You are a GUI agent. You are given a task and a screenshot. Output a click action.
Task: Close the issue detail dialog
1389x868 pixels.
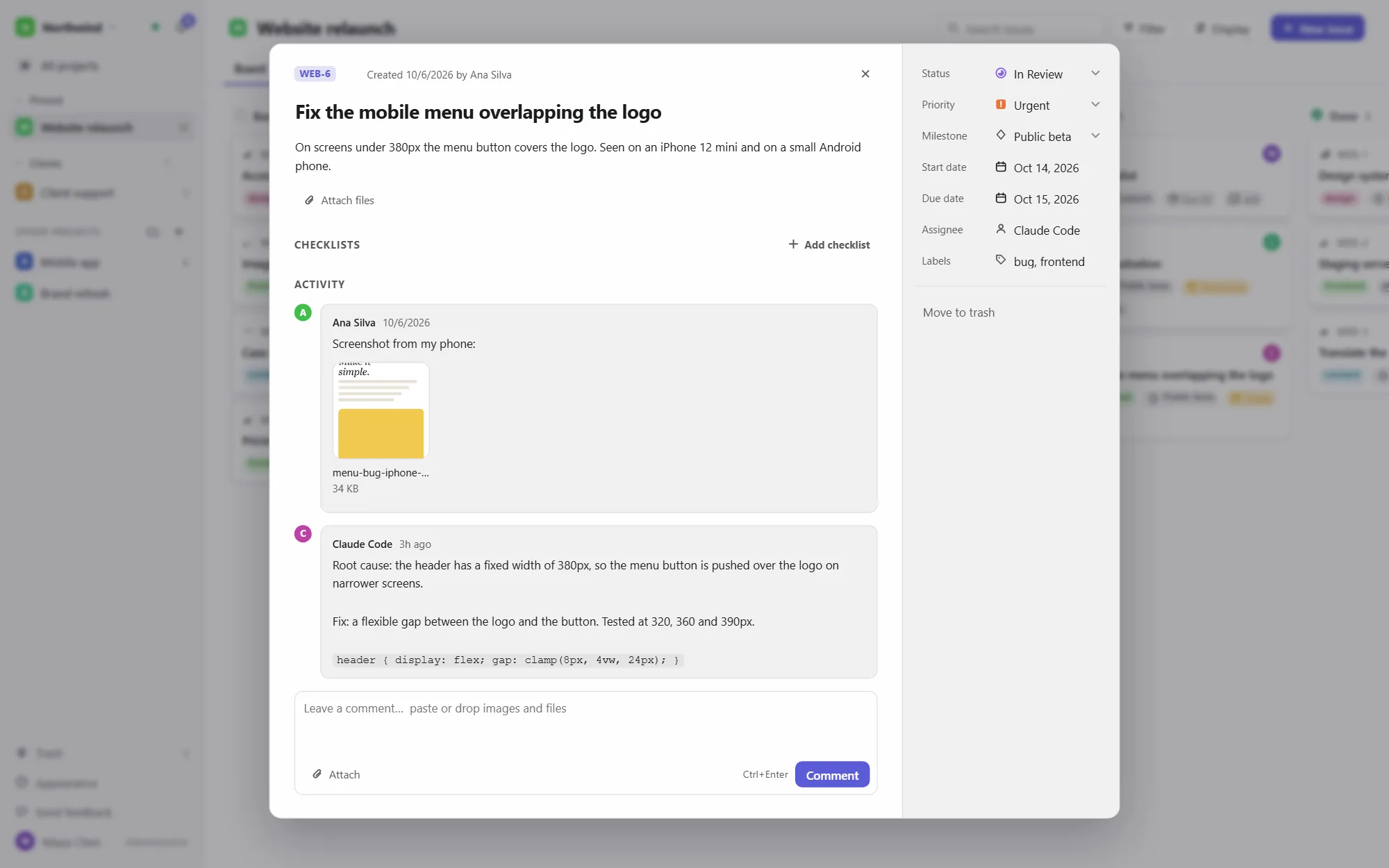(865, 74)
